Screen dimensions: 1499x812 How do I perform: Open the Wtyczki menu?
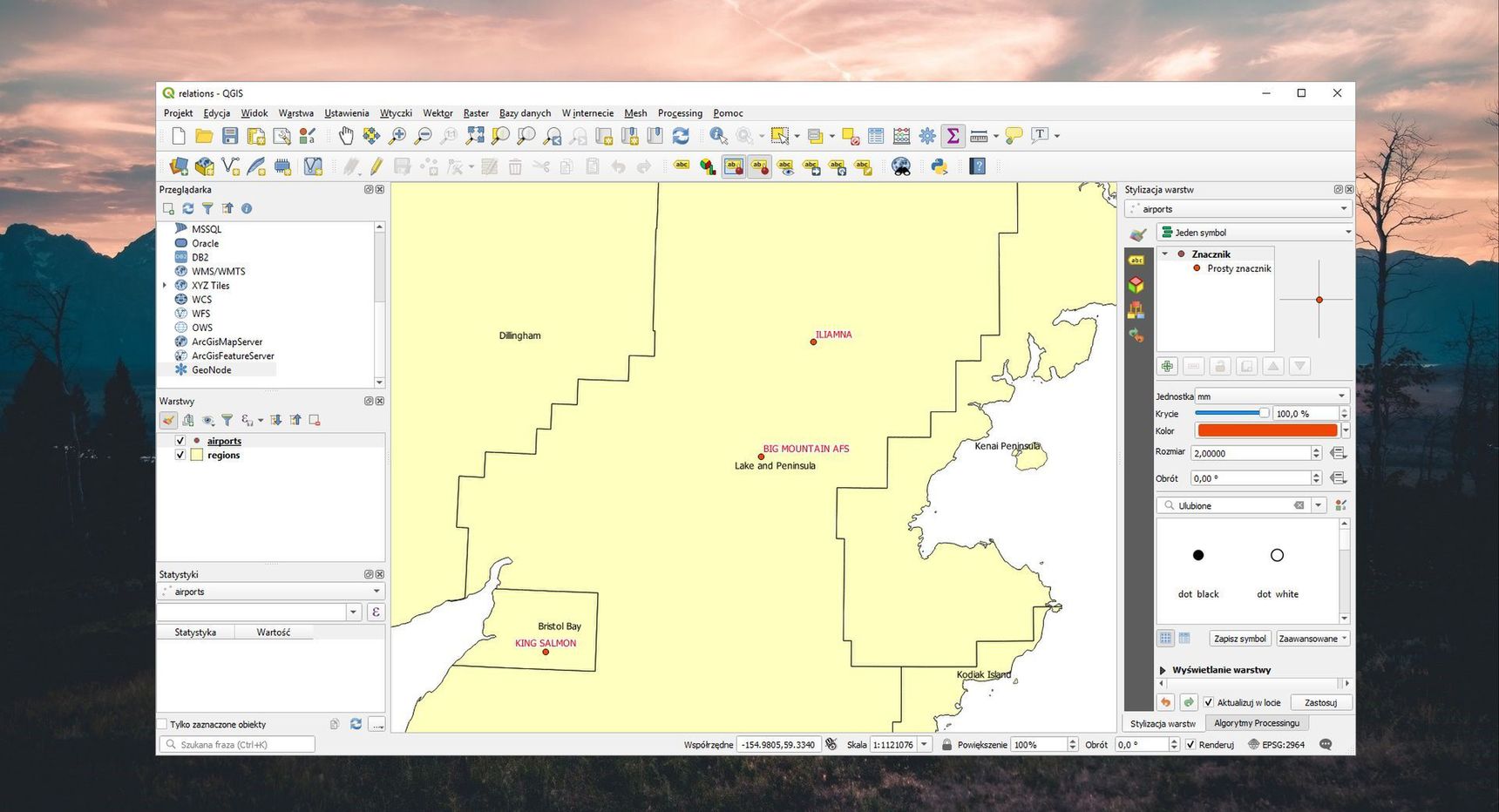(x=396, y=113)
